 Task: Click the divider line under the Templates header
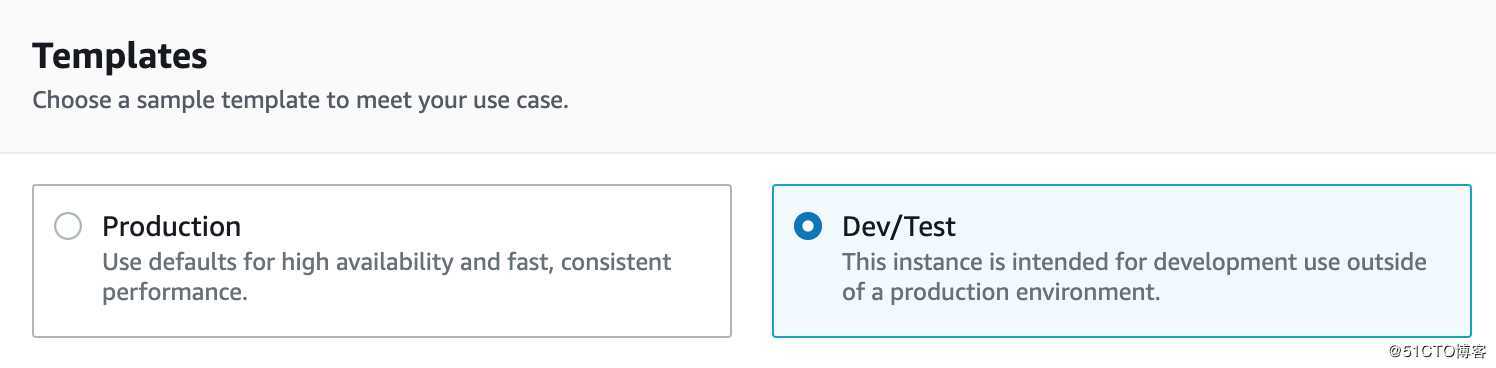point(748,153)
